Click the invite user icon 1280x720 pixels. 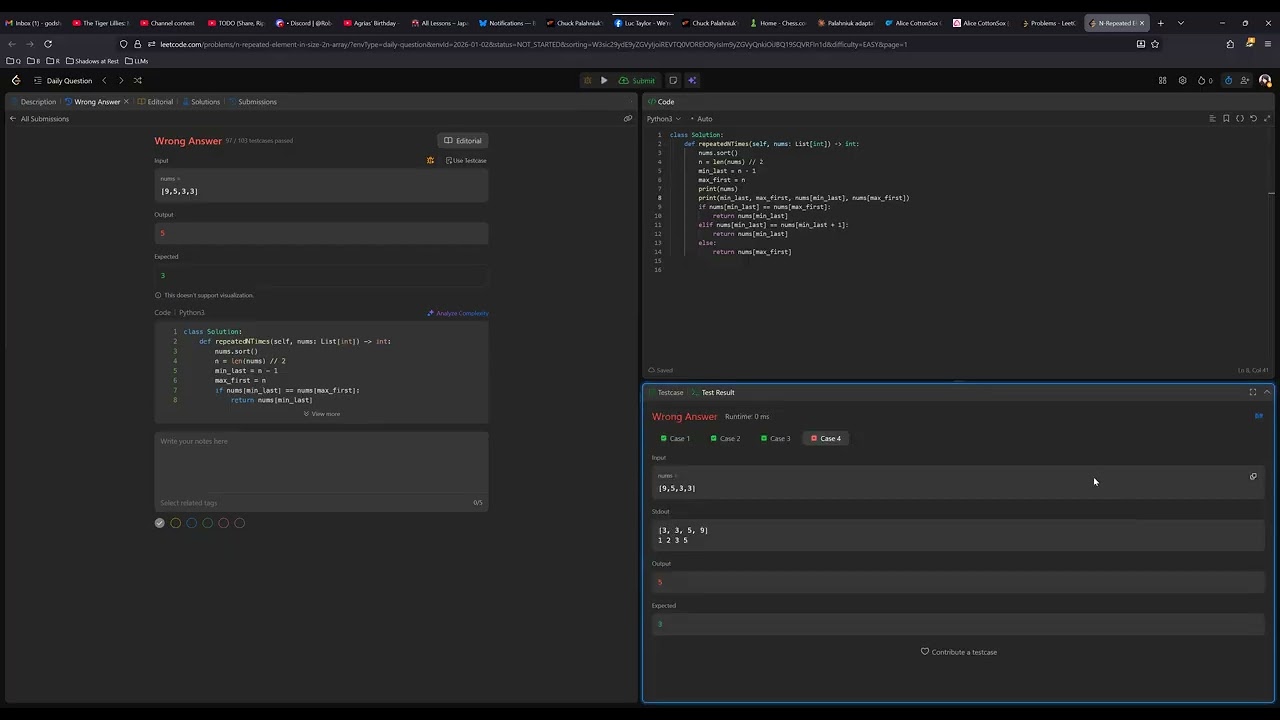coord(1245,81)
